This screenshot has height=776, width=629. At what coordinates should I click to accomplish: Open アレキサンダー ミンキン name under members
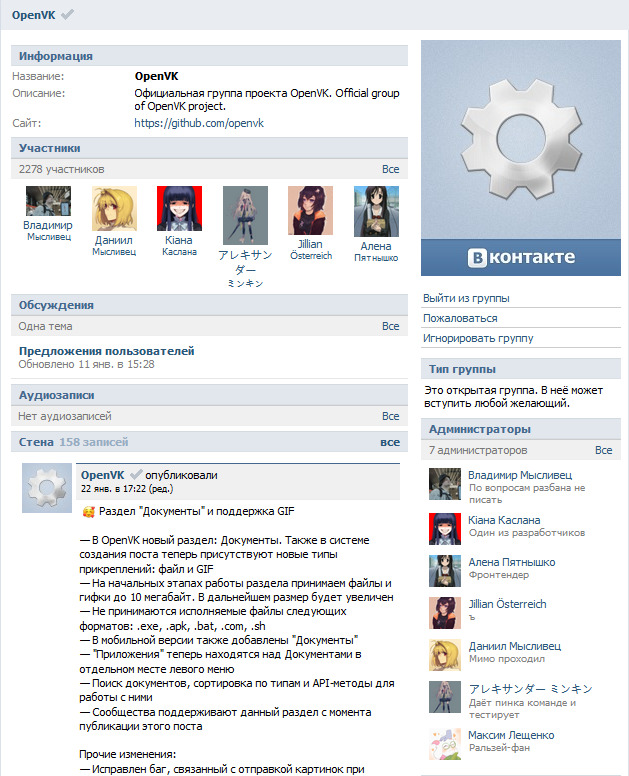point(245,268)
